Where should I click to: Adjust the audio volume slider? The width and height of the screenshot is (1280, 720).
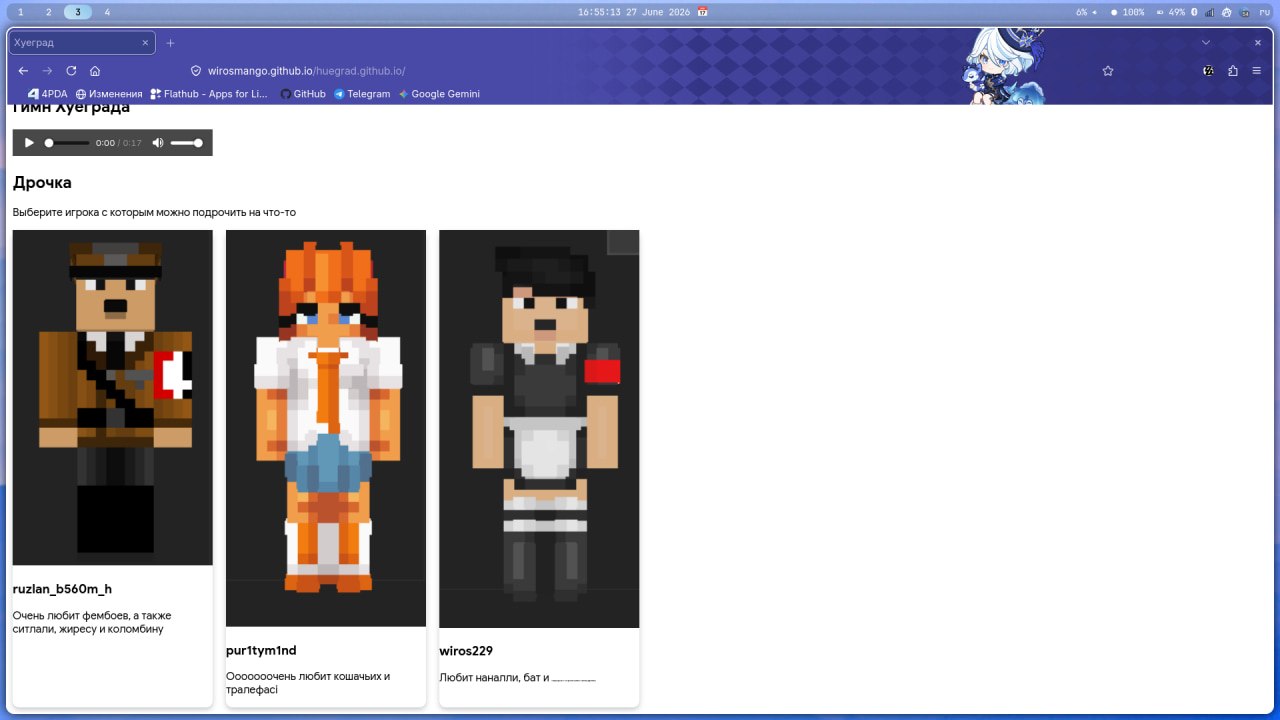coord(187,143)
